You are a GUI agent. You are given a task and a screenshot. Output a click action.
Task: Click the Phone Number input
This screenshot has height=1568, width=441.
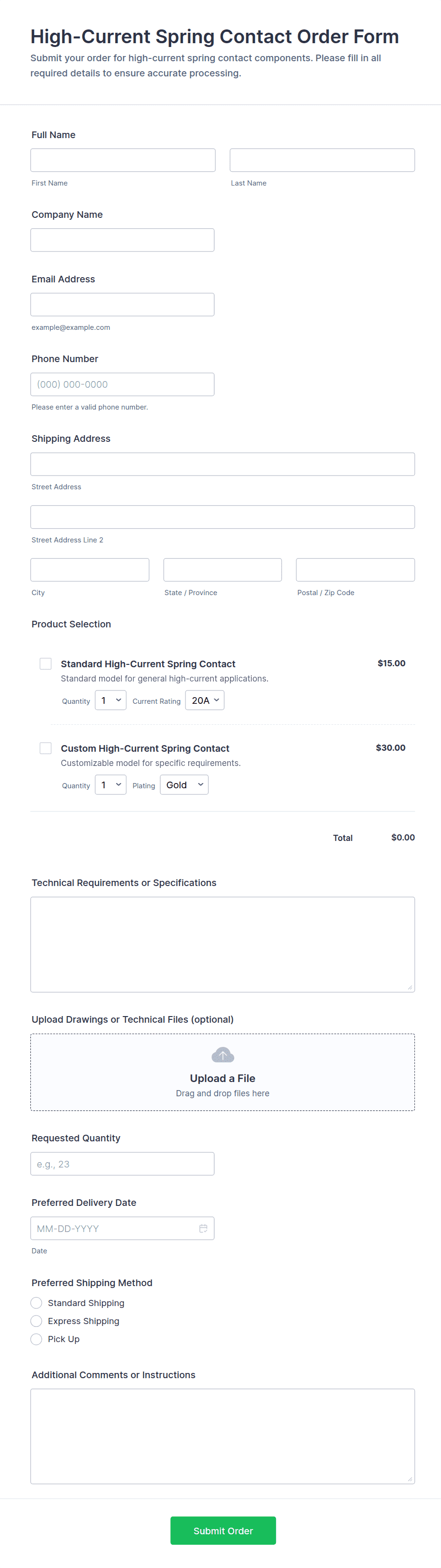[122, 384]
